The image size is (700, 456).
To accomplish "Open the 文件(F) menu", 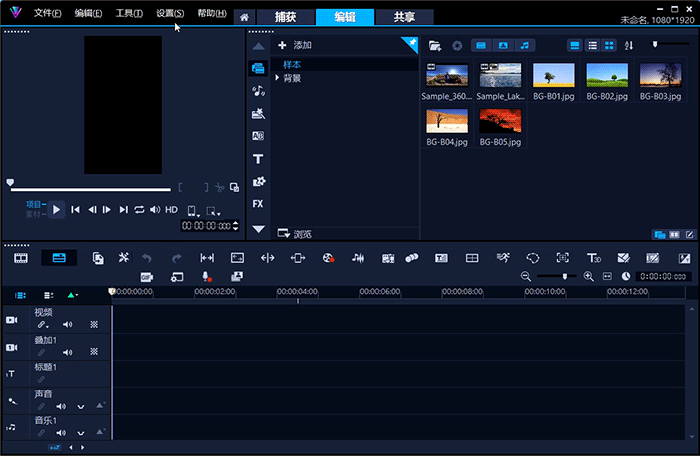I will point(47,14).
